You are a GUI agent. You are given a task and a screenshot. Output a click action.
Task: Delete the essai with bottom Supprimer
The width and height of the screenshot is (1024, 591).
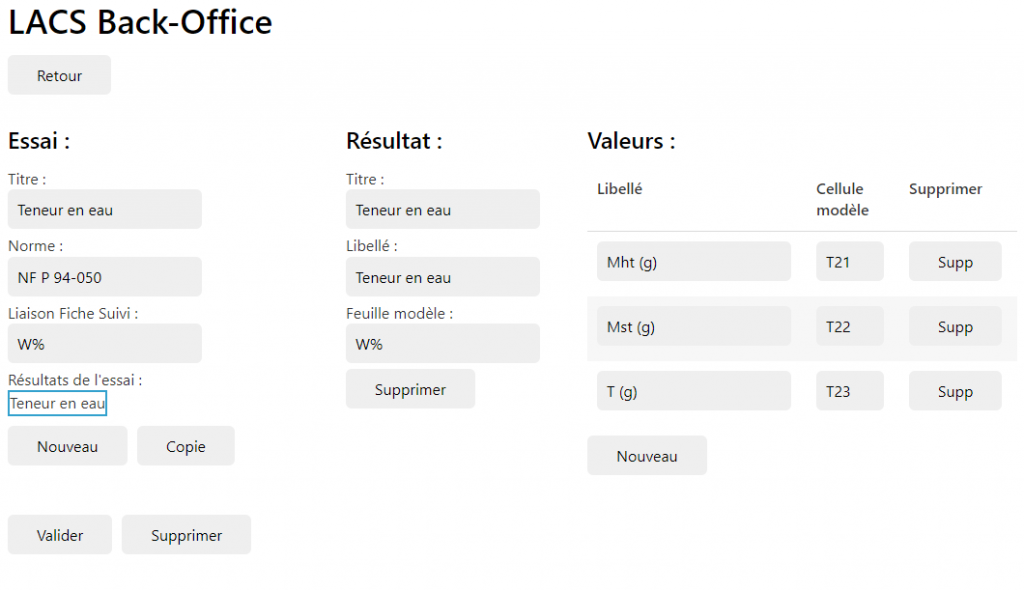186,536
